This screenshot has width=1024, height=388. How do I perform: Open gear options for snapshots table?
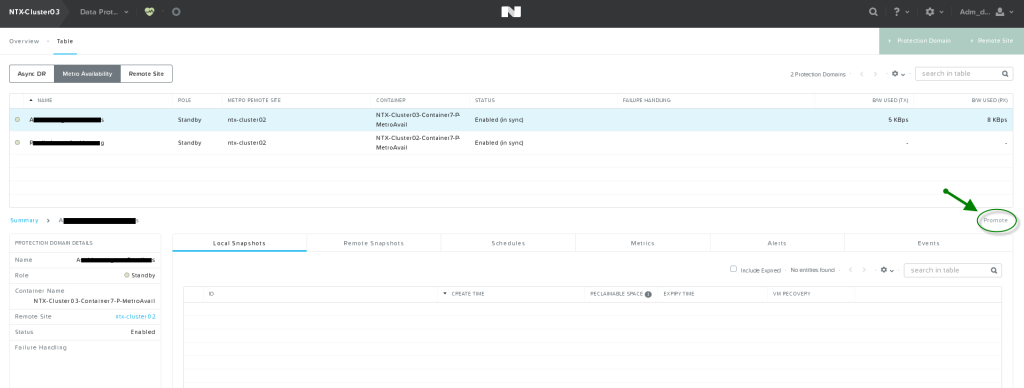coord(887,270)
